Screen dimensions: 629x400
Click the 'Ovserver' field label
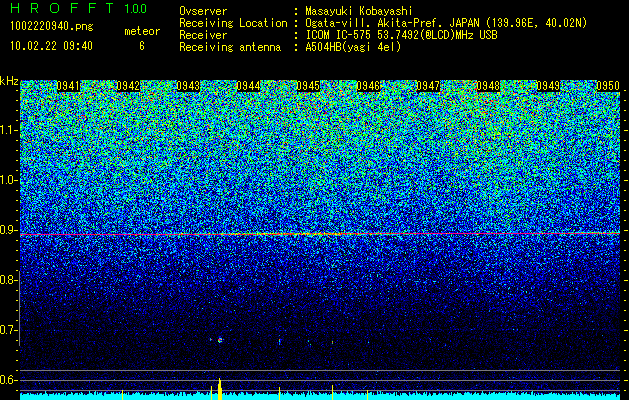[203, 11]
